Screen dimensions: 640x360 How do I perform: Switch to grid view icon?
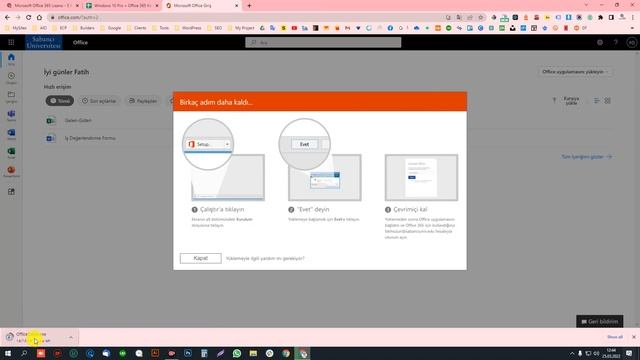(x=607, y=100)
